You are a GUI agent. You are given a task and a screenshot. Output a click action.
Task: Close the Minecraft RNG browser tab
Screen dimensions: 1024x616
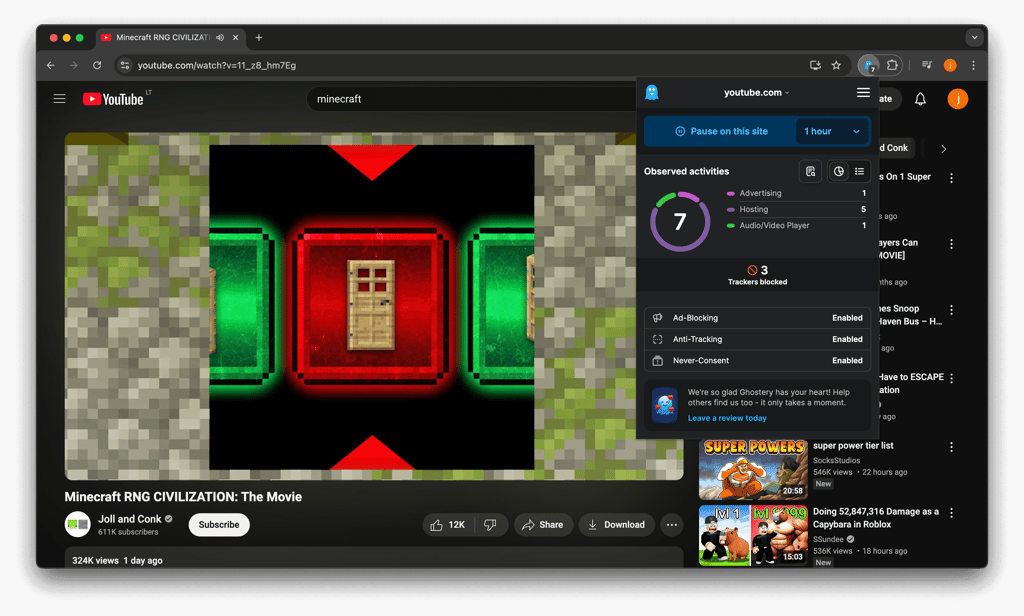click(x=236, y=38)
